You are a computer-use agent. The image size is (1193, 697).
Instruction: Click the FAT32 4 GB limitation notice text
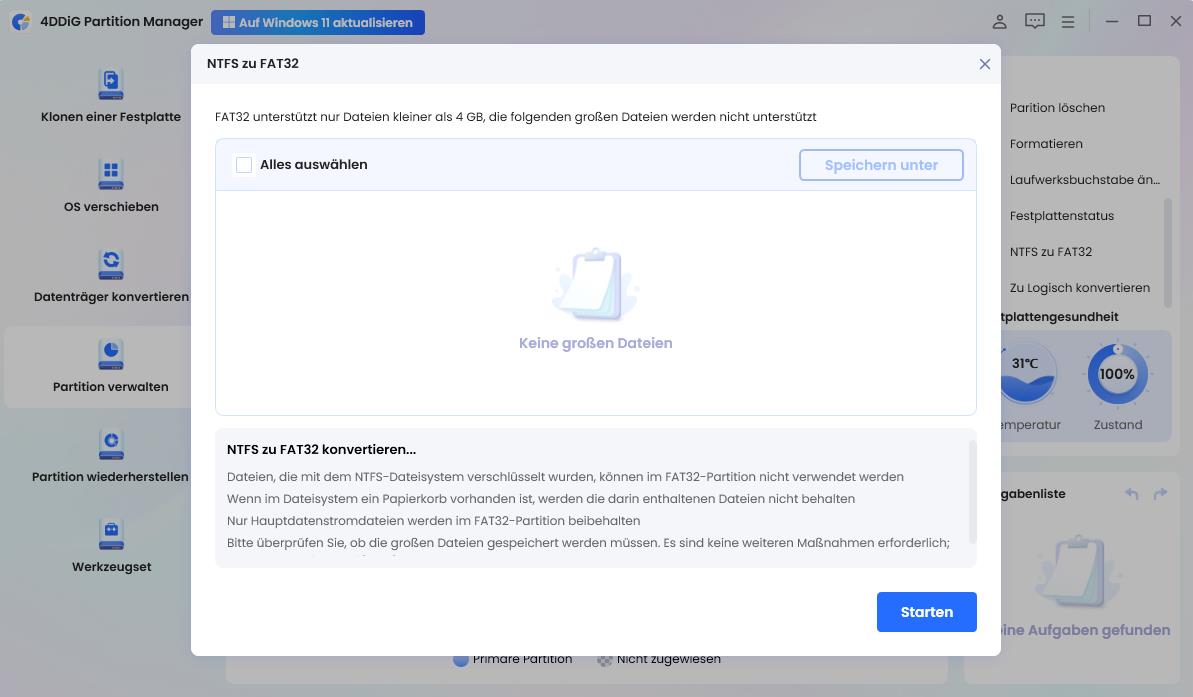pyautogui.click(x=515, y=117)
